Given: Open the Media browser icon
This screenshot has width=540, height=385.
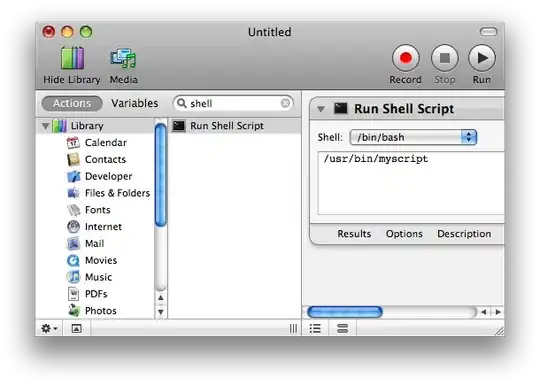Looking at the screenshot, I should tap(123, 58).
